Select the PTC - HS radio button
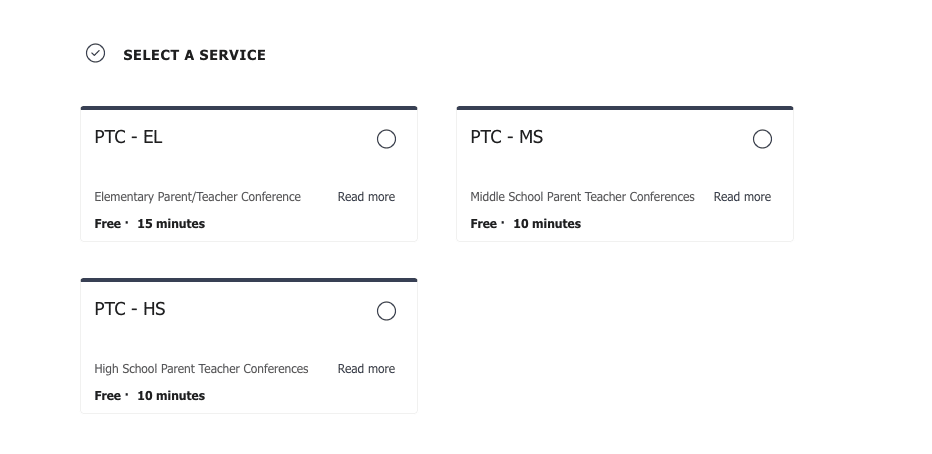 [x=386, y=311]
